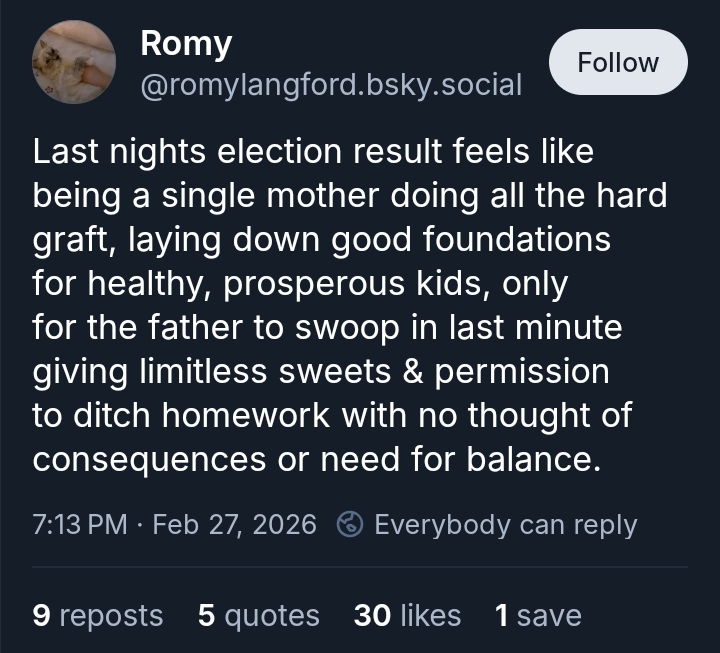Click the Feb 27, 2026 date
Image resolution: width=720 pixels, height=653 pixels.
234,524
